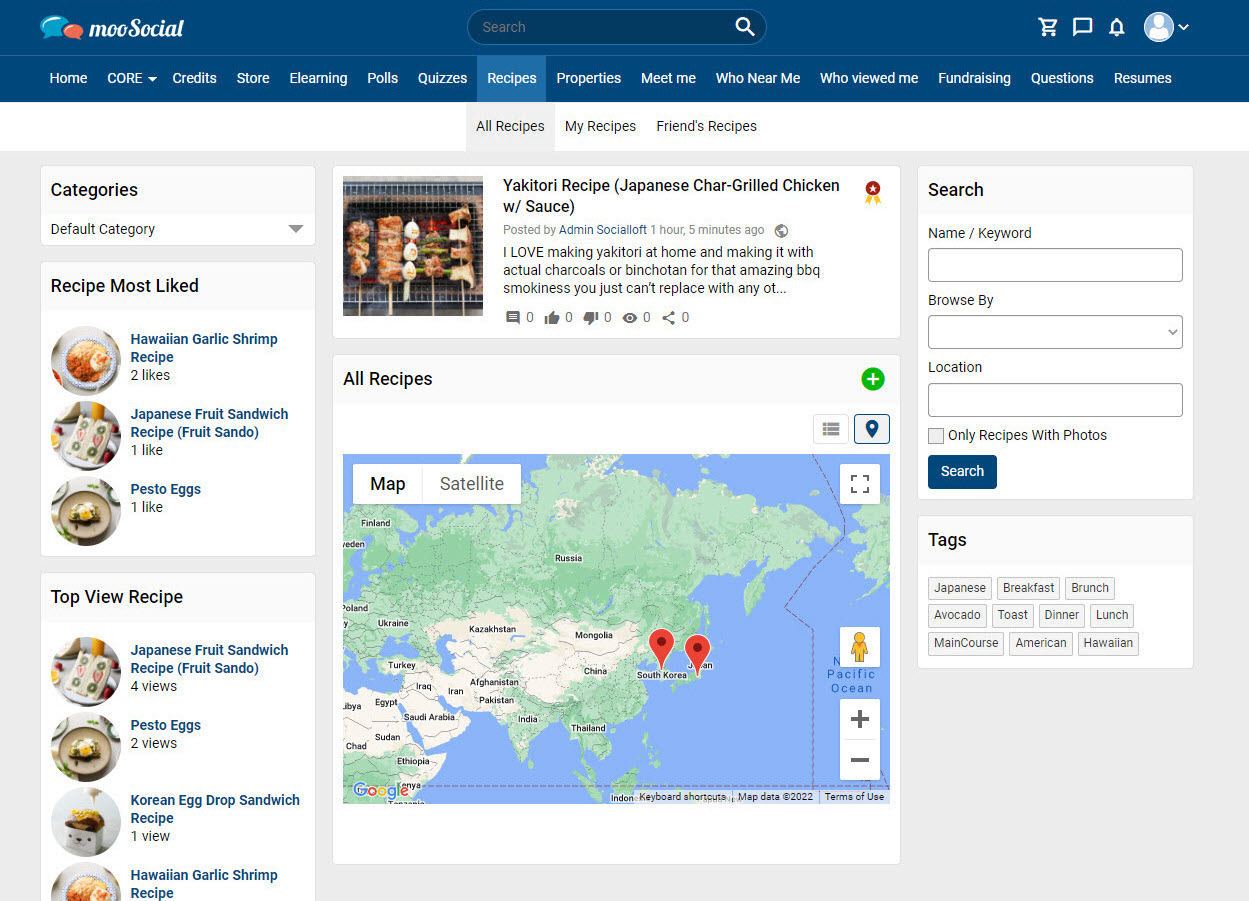Click the eye views icon
The image size is (1249, 901).
point(630,318)
